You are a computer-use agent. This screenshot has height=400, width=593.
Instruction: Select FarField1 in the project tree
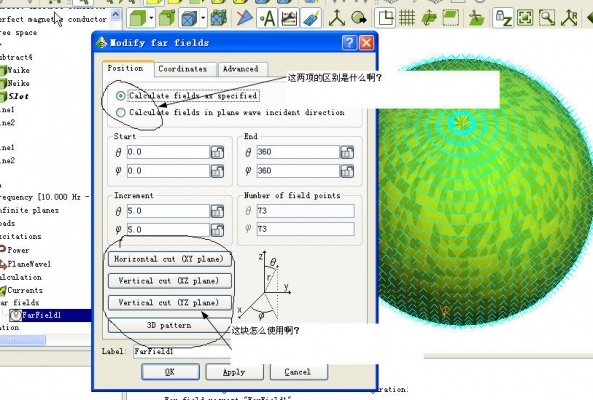(41, 315)
